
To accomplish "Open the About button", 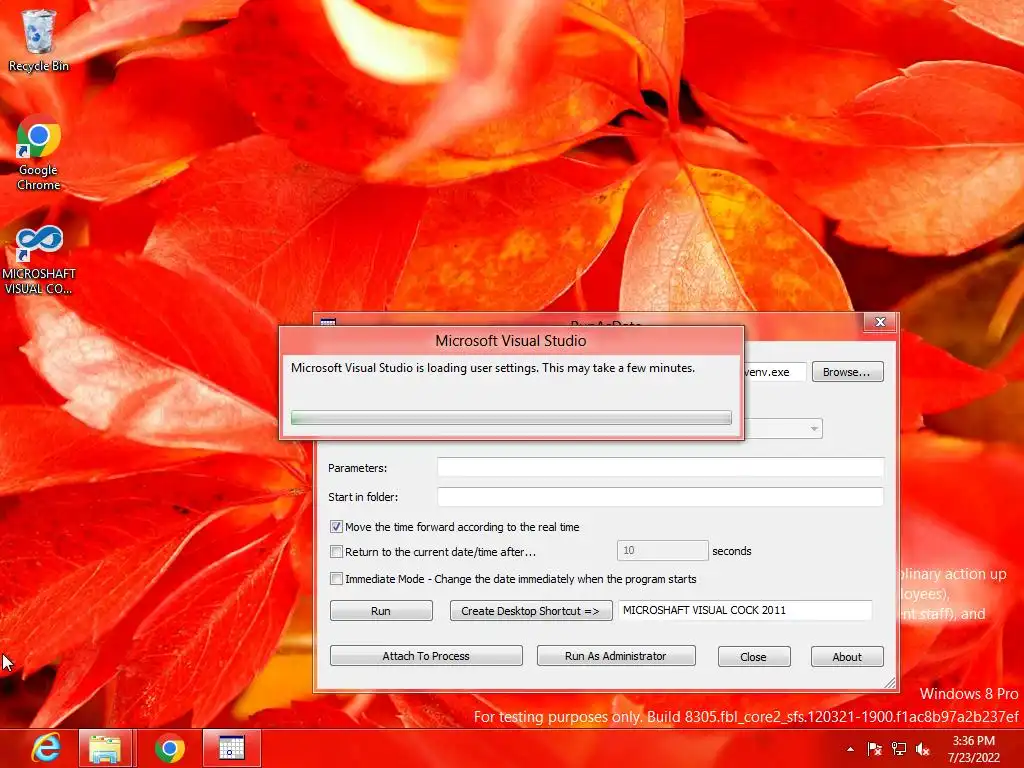I will [847, 656].
